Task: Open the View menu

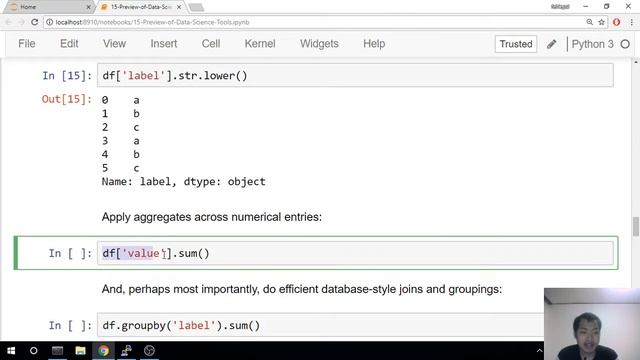Action: (114, 44)
